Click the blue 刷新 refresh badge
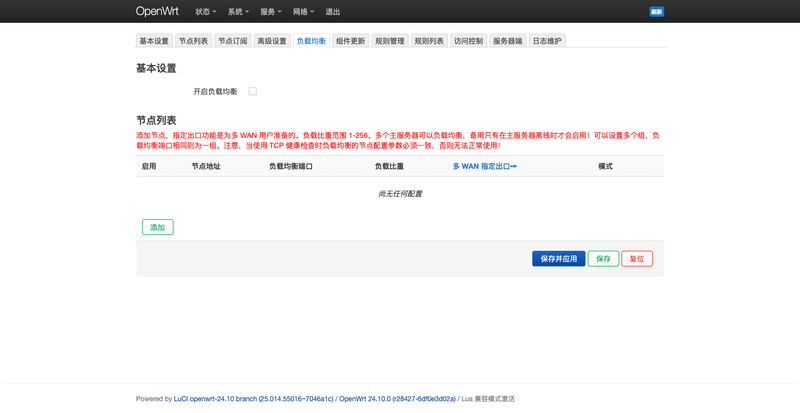Screen dimensions: 800x413 [656, 12]
